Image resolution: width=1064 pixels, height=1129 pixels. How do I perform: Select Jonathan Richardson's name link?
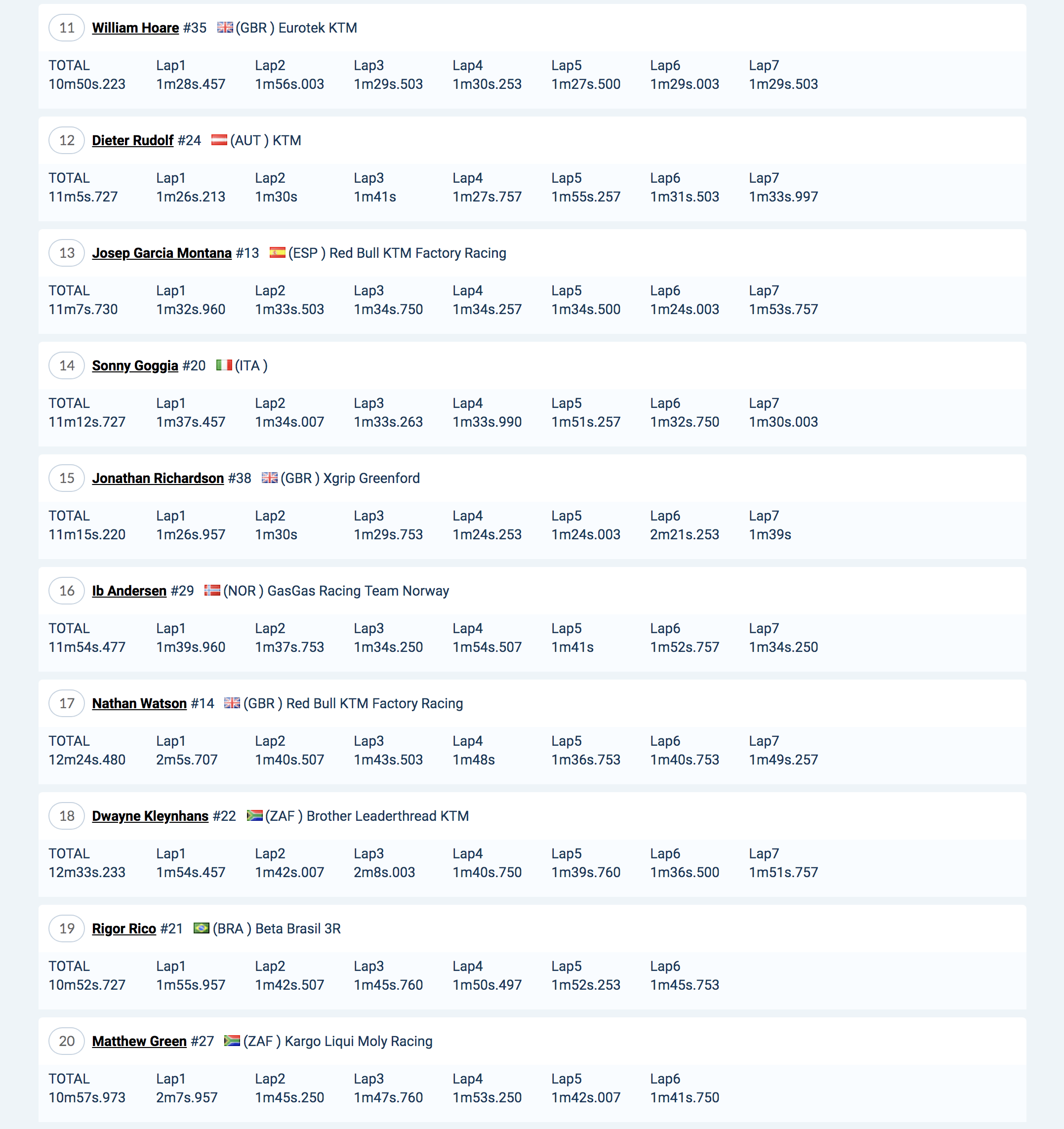158,478
